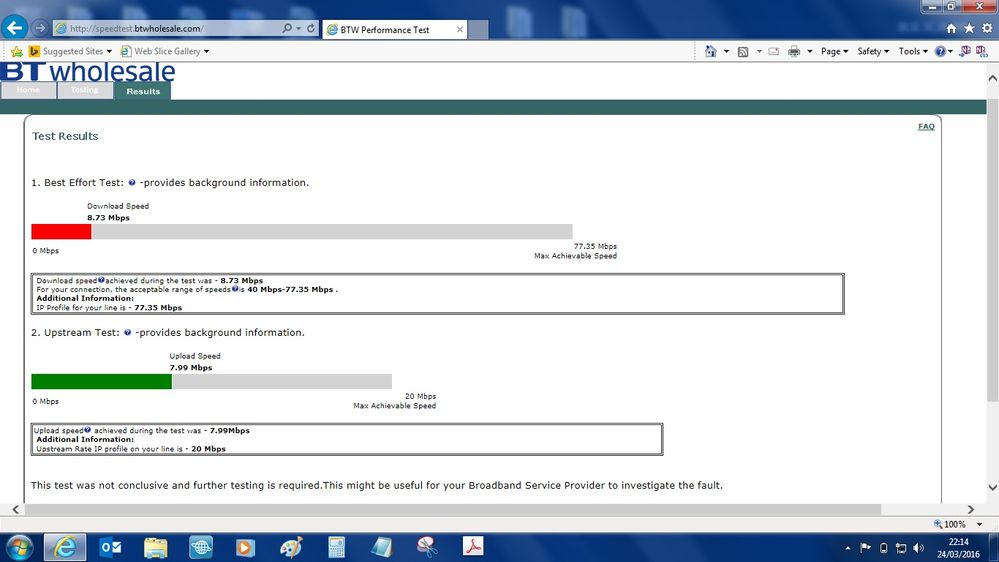The height and width of the screenshot is (562, 999).
Task: Open the Page menu
Action: coord(834,51)
